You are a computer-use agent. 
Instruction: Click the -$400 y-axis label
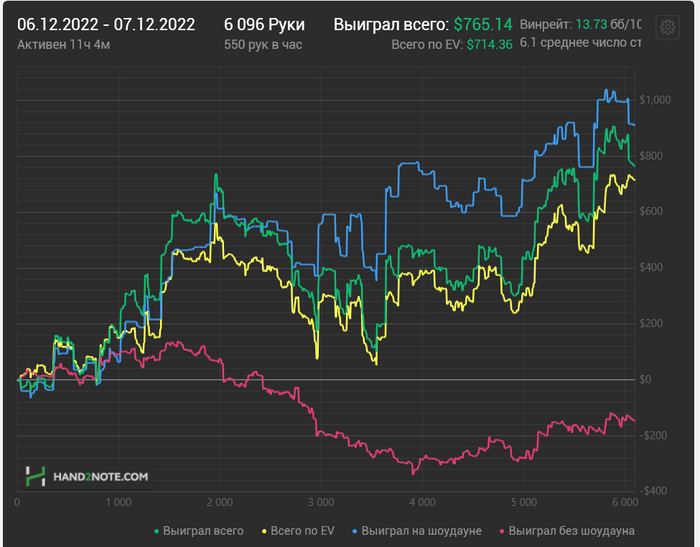tap(653, 491)
